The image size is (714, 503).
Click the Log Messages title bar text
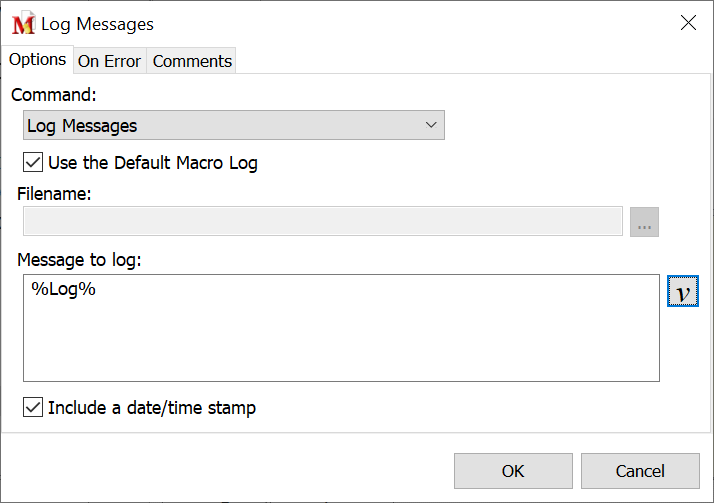(x=98, y=24)
